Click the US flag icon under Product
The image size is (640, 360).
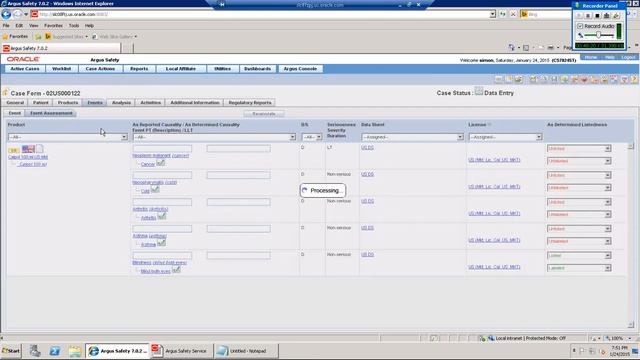click(x=28, y=149)
